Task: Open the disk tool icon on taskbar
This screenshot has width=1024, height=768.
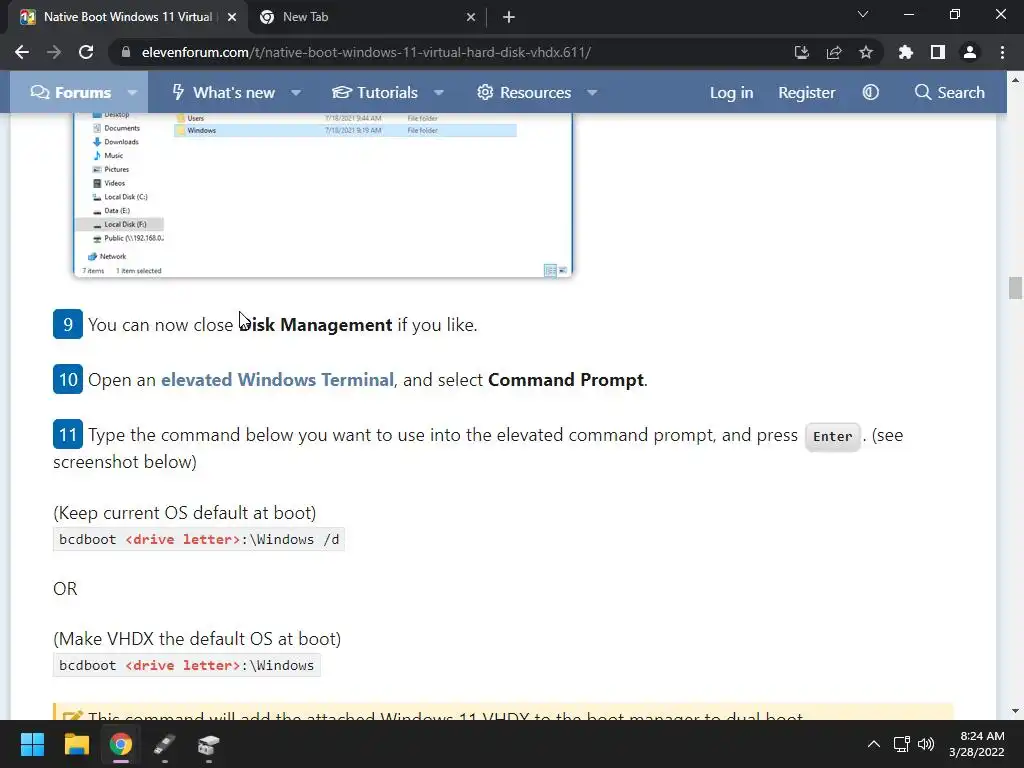Action: pos(208,744)
